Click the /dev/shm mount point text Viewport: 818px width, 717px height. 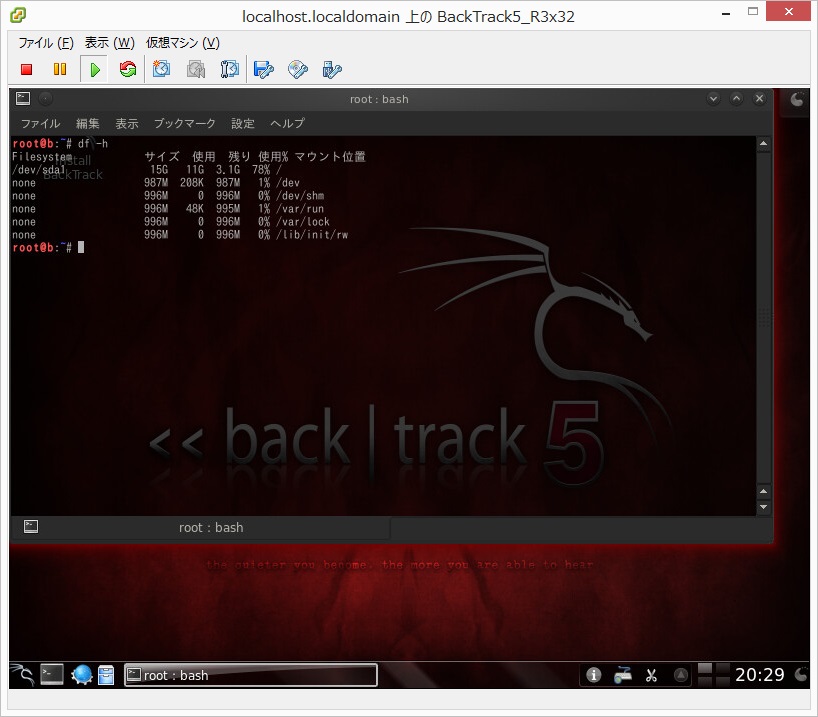coord(300,196)
